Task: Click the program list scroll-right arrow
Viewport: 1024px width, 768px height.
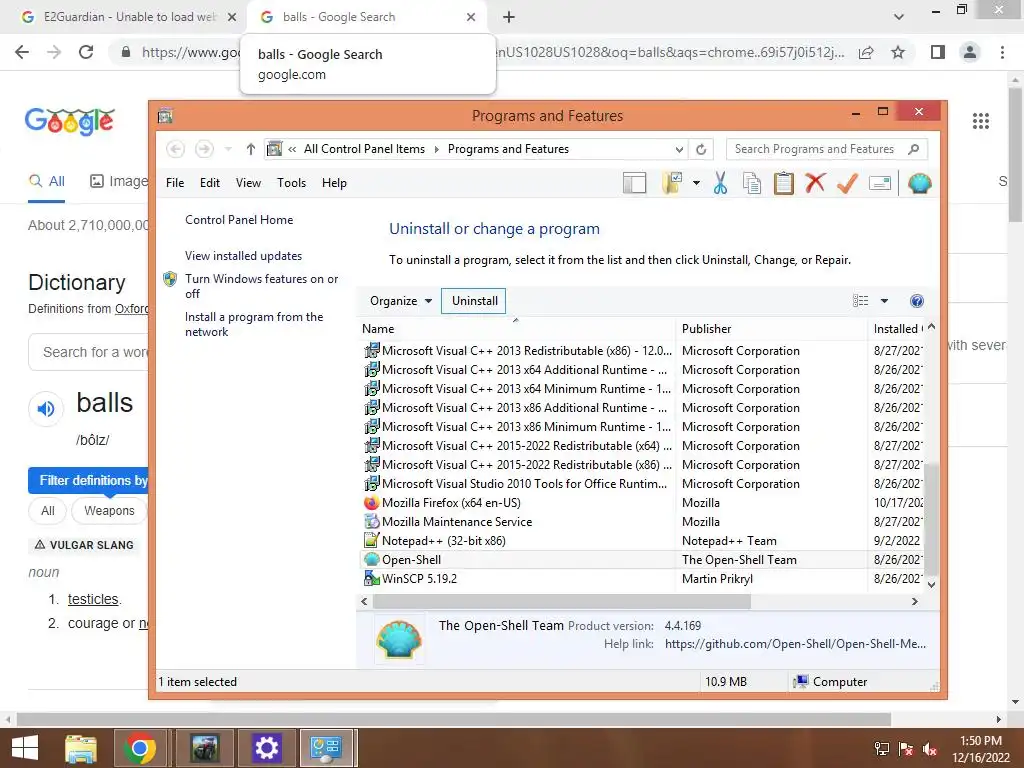Action: click(915, 601)
